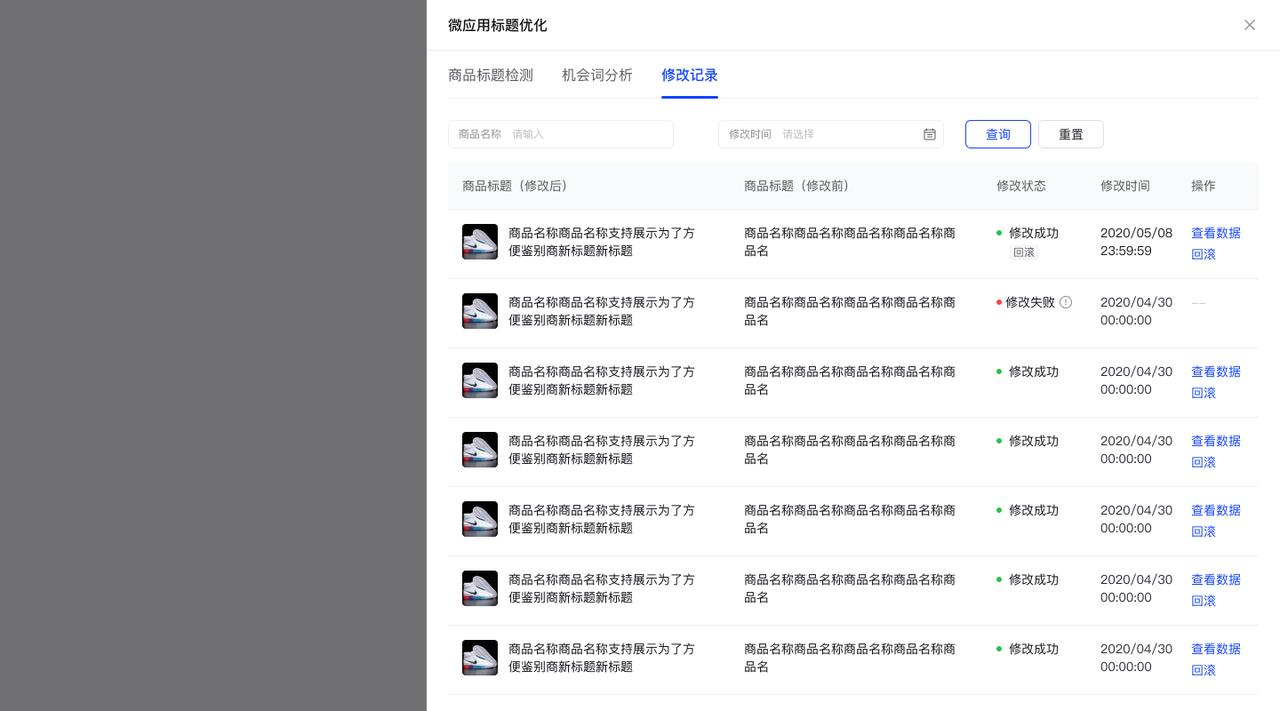Click 回滚 in the sixth row
The image size is (1280, 711).
(x=1203, y=601)
